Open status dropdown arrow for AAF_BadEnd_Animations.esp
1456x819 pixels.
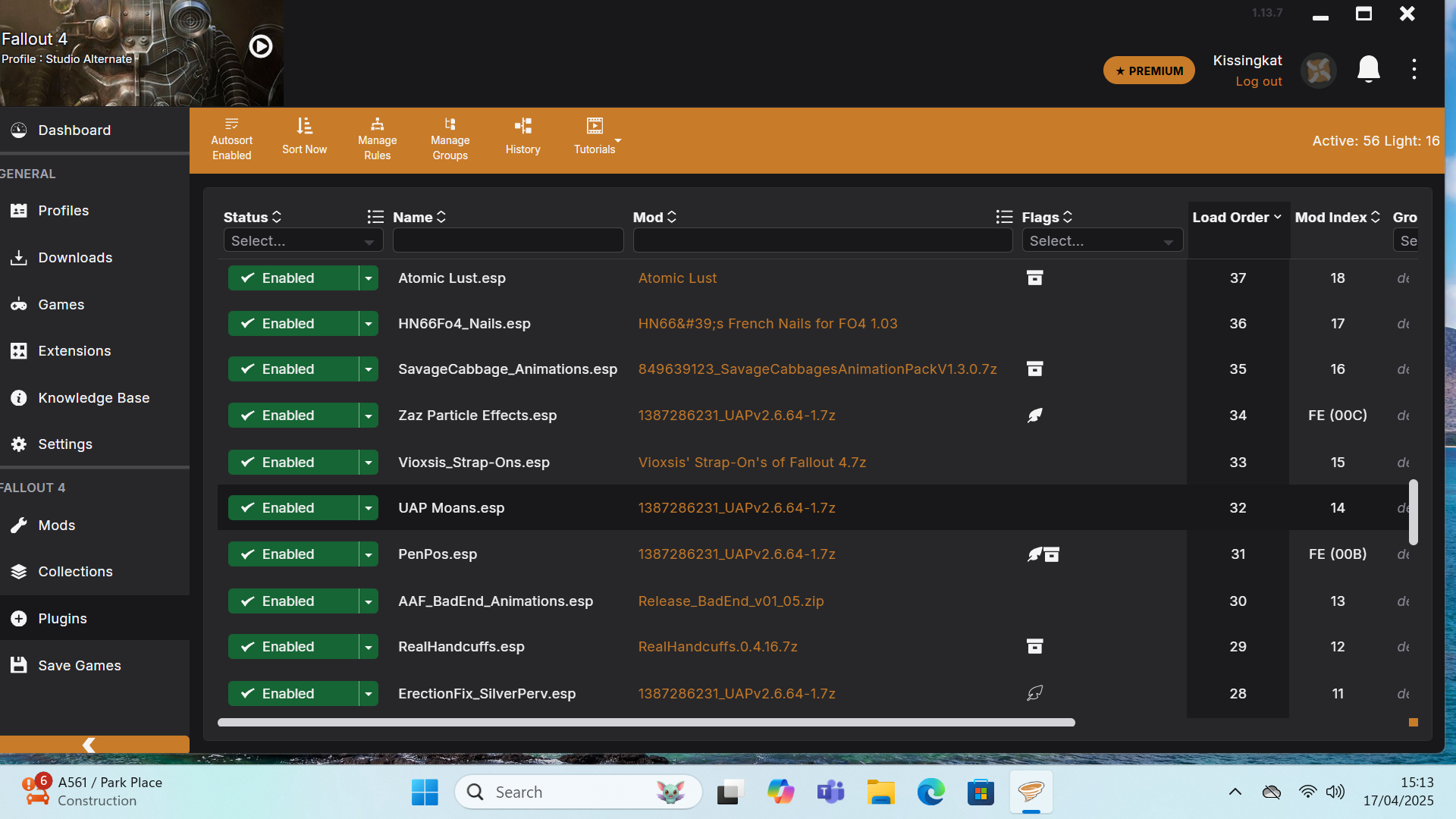369,601
